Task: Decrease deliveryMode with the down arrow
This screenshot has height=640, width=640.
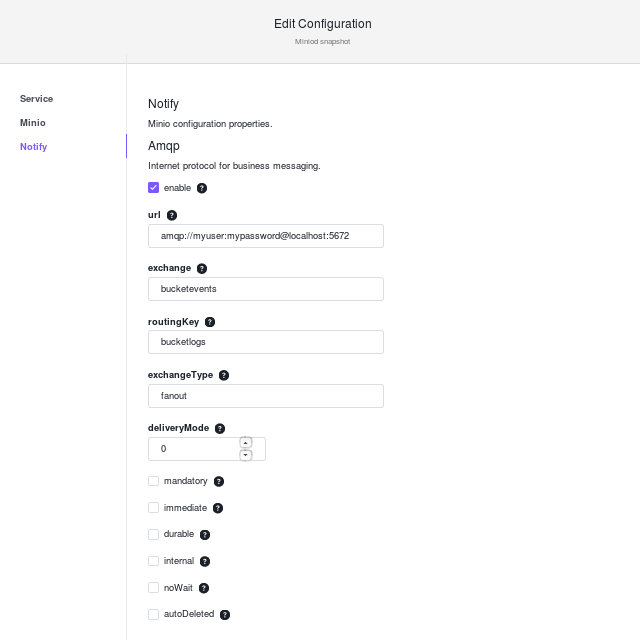Action: coord(245,455)
